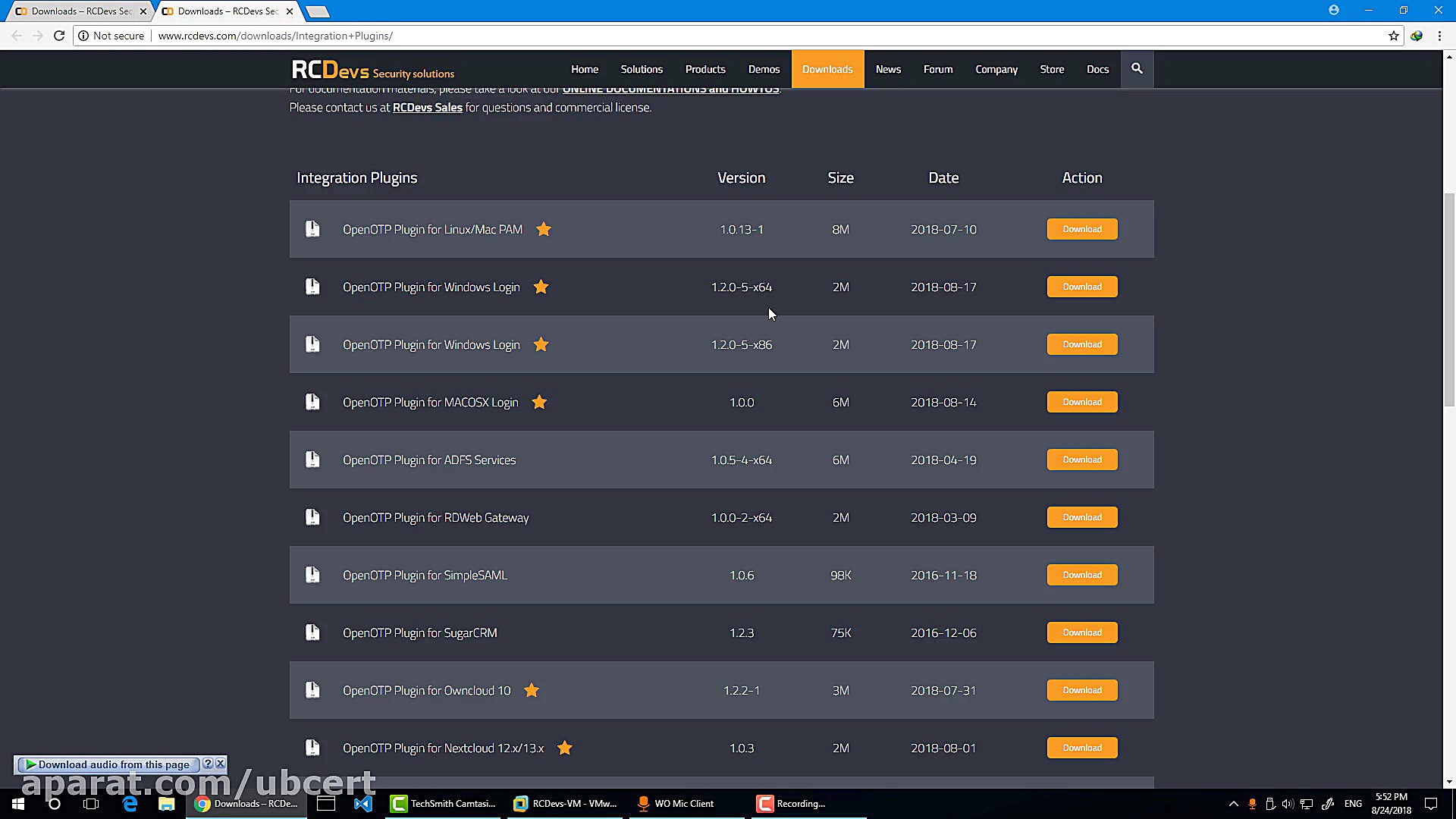
Task: Open Task View from the taskbar
Action: (x=91, y=804)
